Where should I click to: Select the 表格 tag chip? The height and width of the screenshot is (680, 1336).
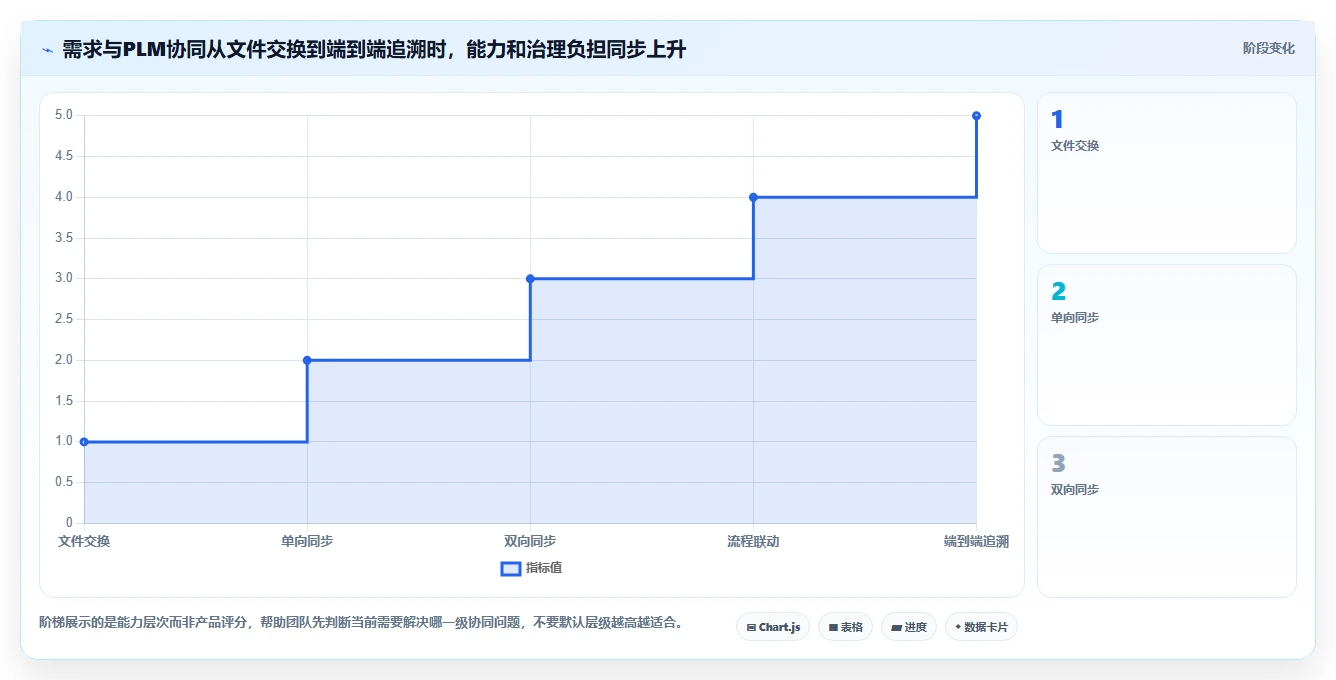[x=845, y=627]
